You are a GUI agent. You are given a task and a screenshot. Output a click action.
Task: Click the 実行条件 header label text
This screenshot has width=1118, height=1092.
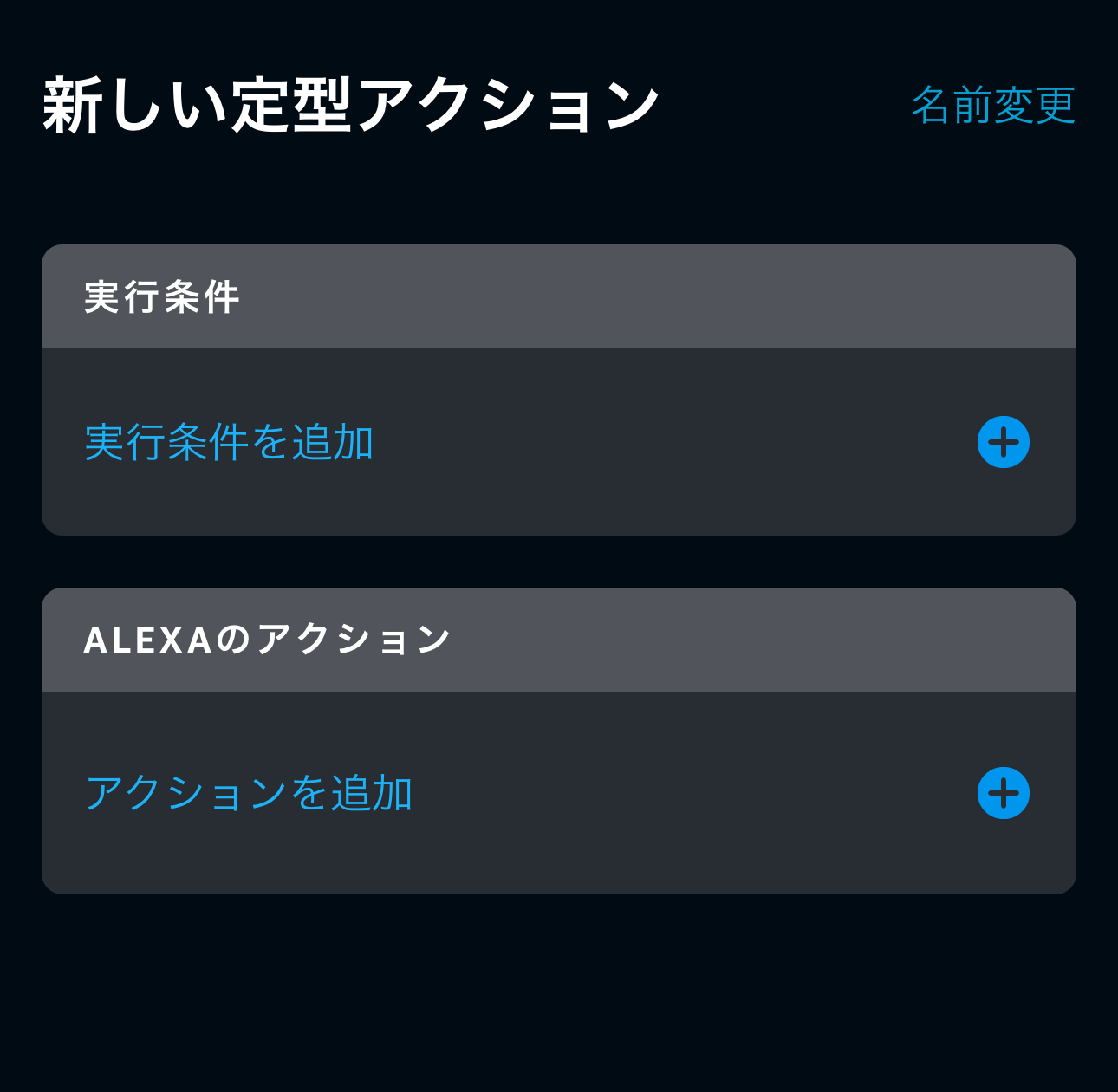coord(161,297)
